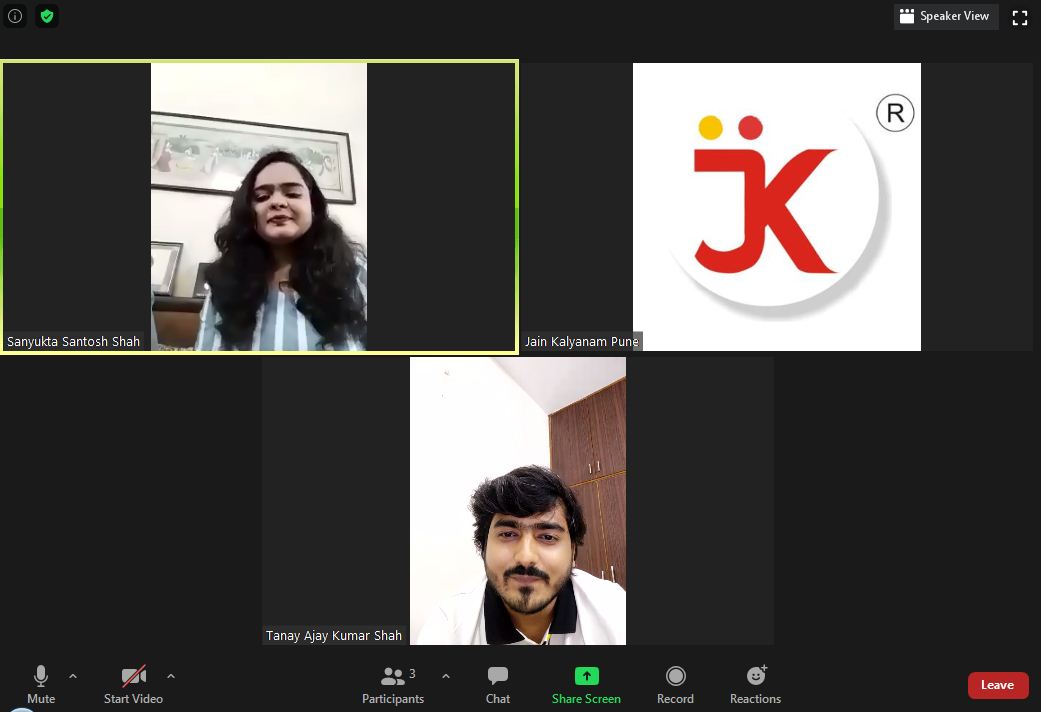Open the meeting information icon
Image resolution: width=1042 pixels, height=712 pixels.
(x=15, y=16)
